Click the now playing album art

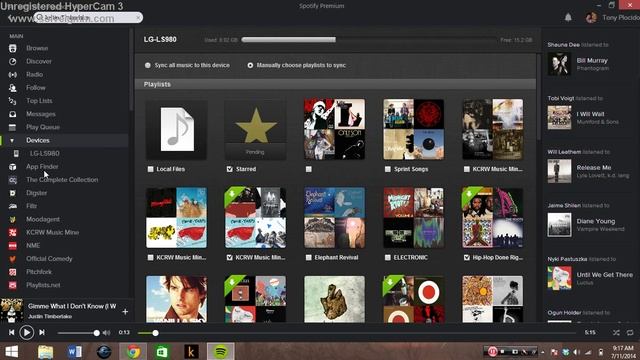coord(12,310)
